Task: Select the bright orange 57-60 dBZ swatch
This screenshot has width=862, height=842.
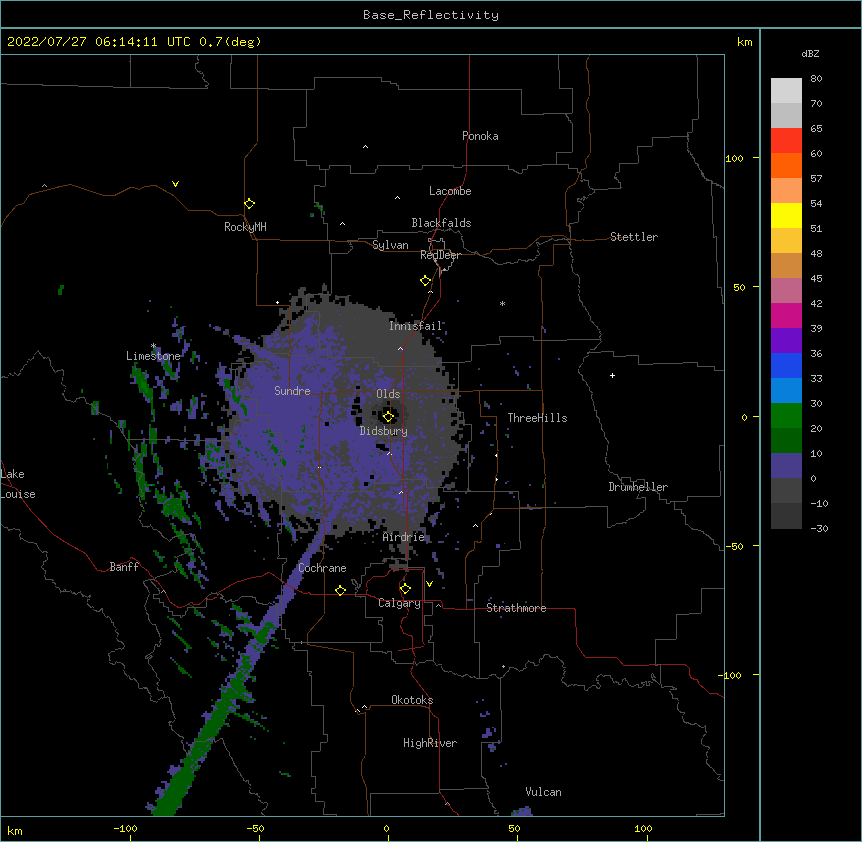Action: [x=786, y=165]
